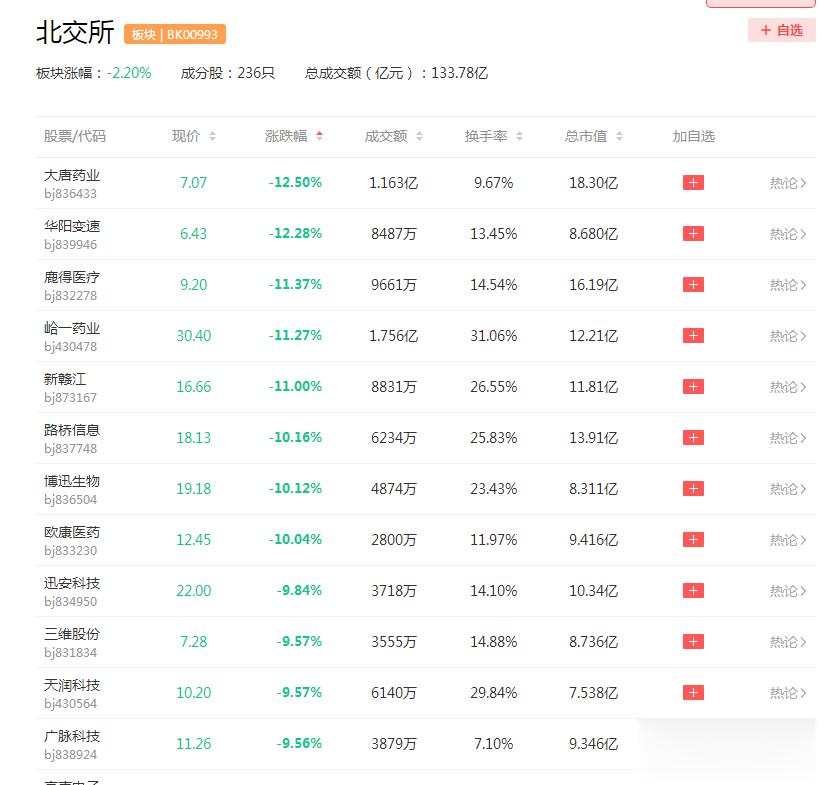
Task: Open 热论 link for 华阳变速
Action: pos(788,234)
